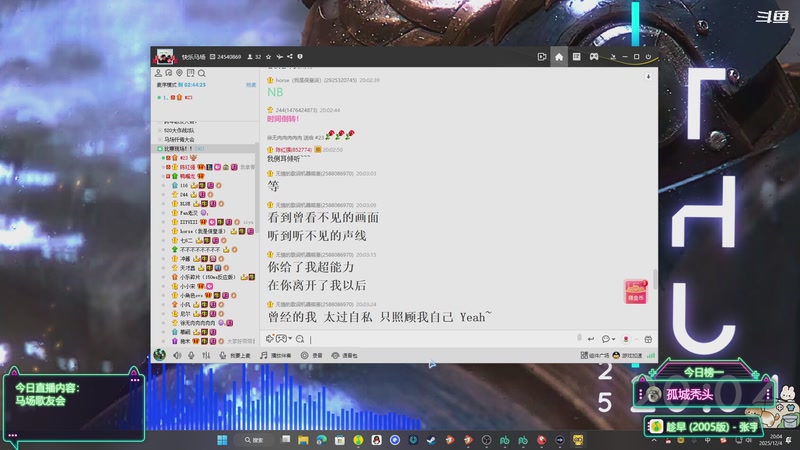Image resolution: width=800 pixels, height=450 pixels.
Task: Open the search magnifier in sidebar toolbar
Action: coord(202,73)
